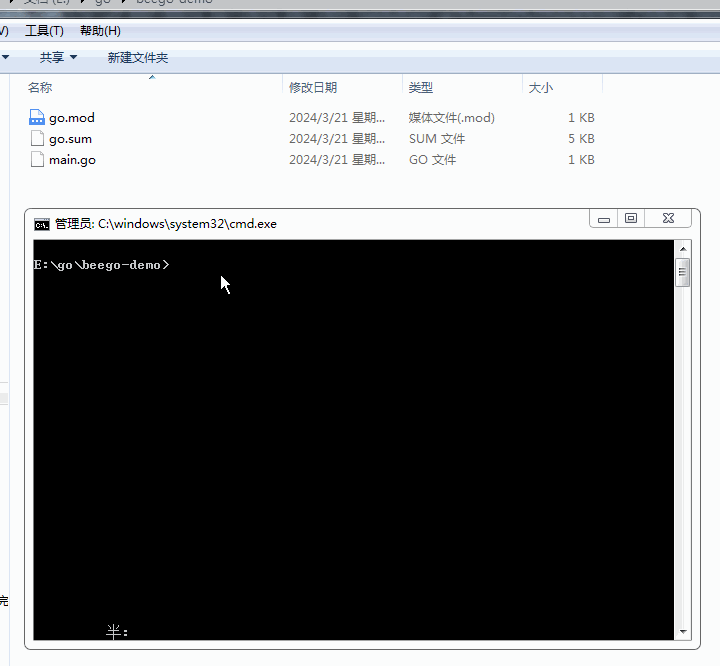The width and height of the screenshot is (720, 666).
Task: Select the go.mod file icon
Action: click(x=37, y=118)
